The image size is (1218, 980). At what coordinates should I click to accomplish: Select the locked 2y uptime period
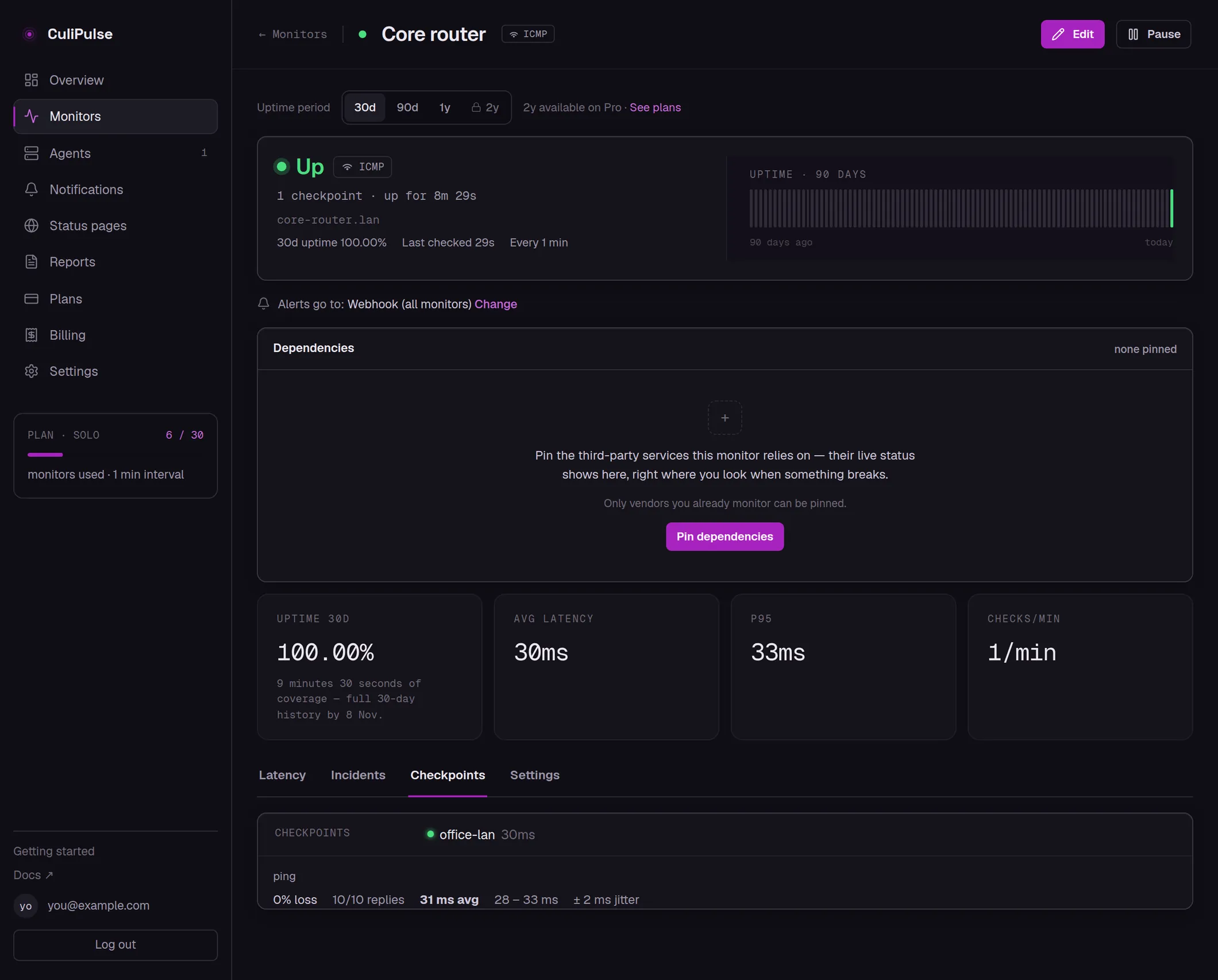point(485,107)
